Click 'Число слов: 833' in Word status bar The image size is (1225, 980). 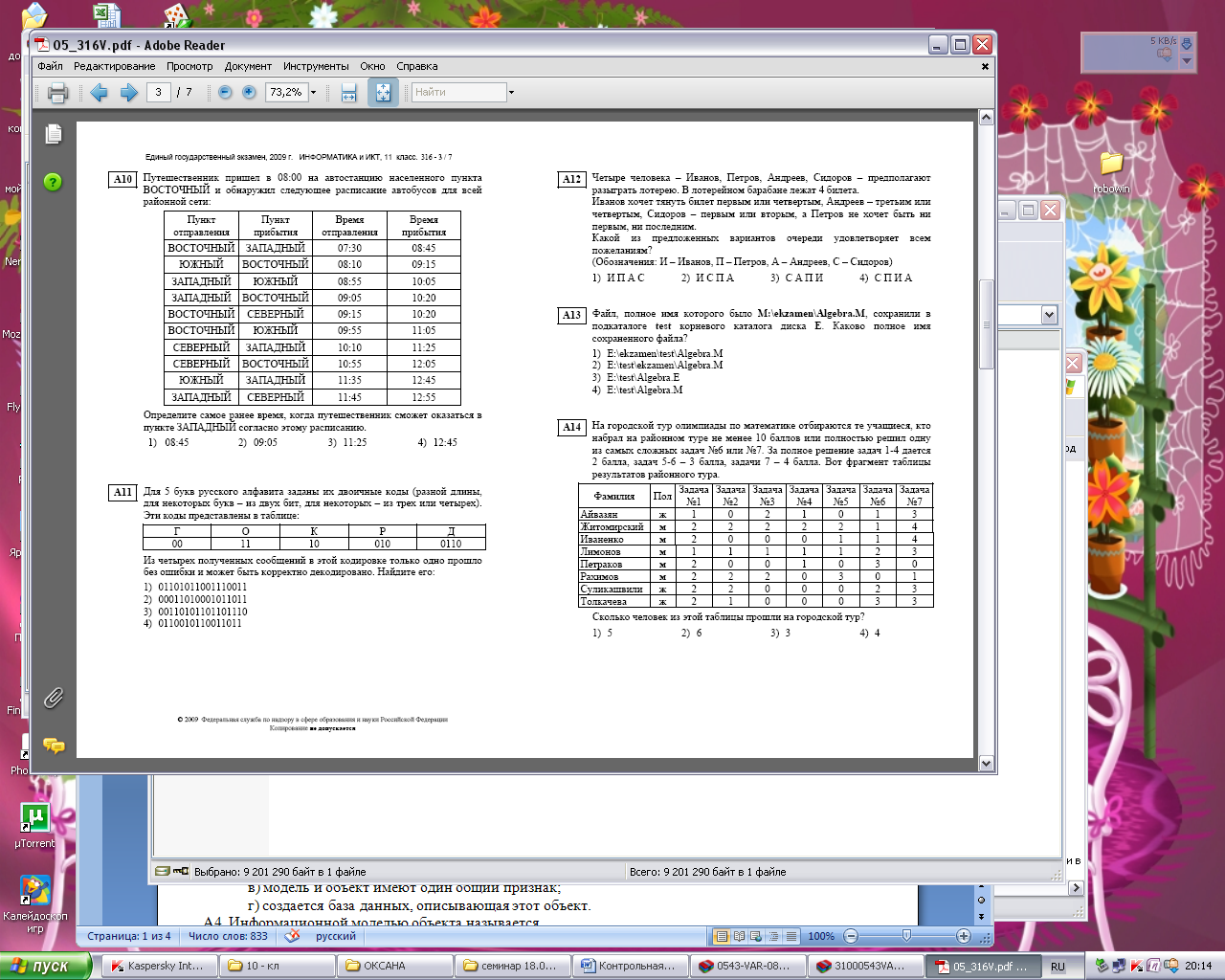228,936
